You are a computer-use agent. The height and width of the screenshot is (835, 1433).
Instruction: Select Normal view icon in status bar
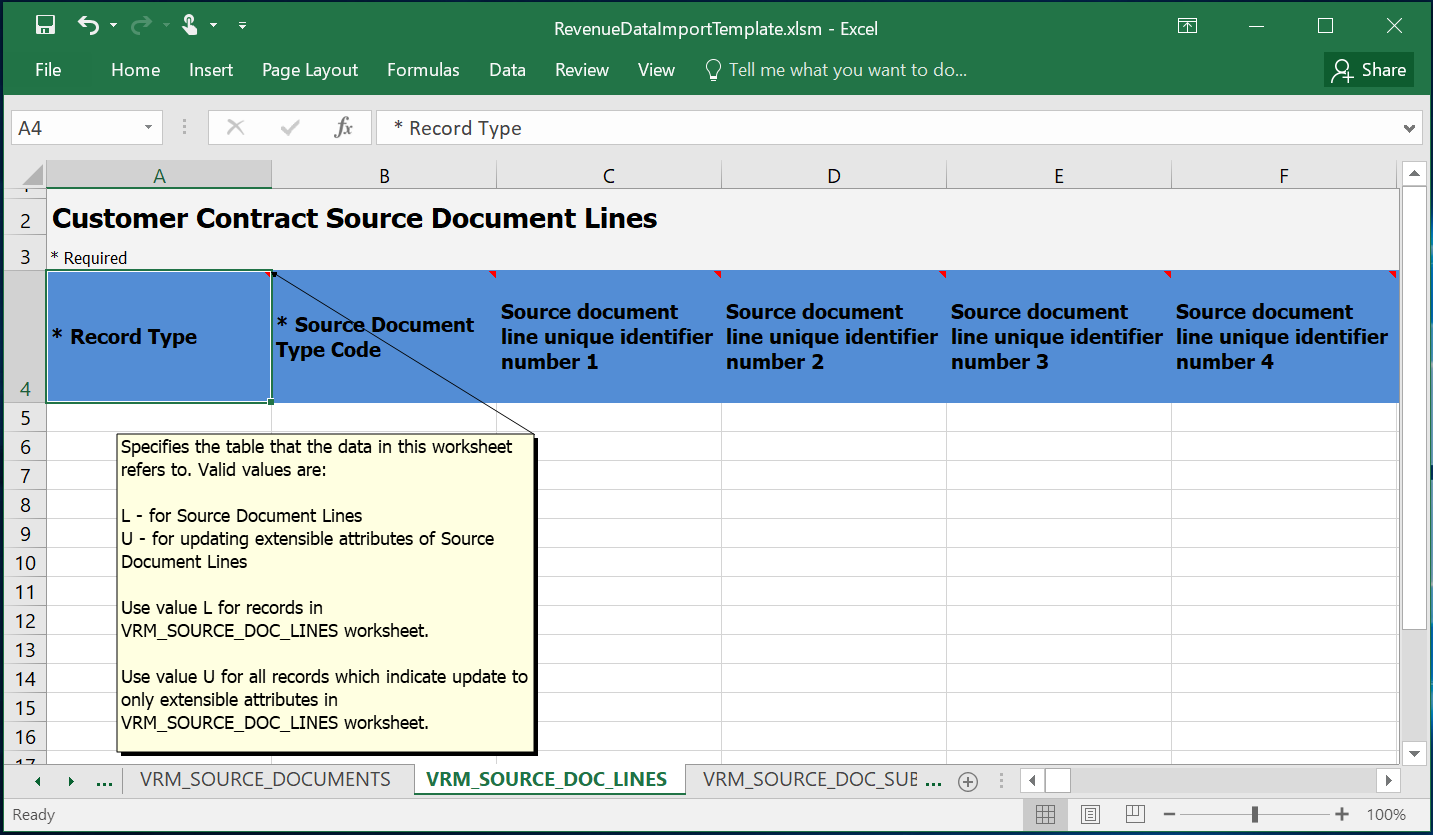pos(1045,814)
